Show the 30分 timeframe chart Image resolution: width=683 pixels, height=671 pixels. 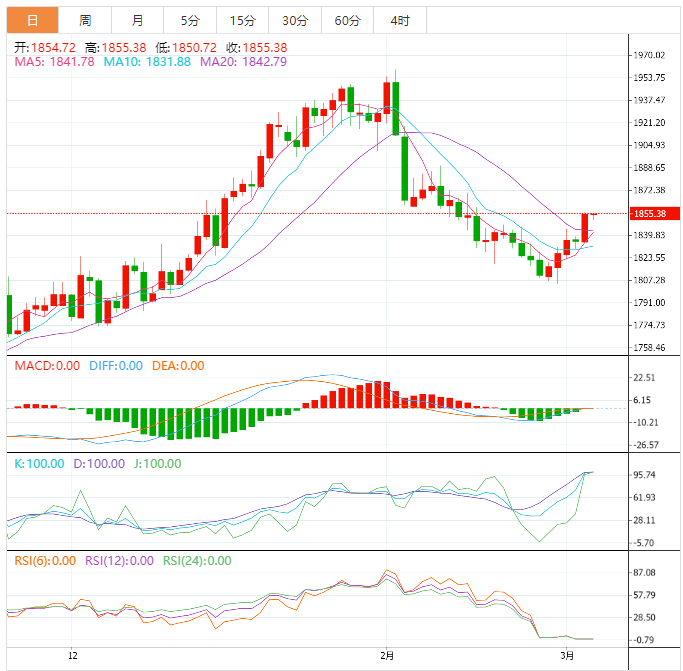tap(295, 20)
